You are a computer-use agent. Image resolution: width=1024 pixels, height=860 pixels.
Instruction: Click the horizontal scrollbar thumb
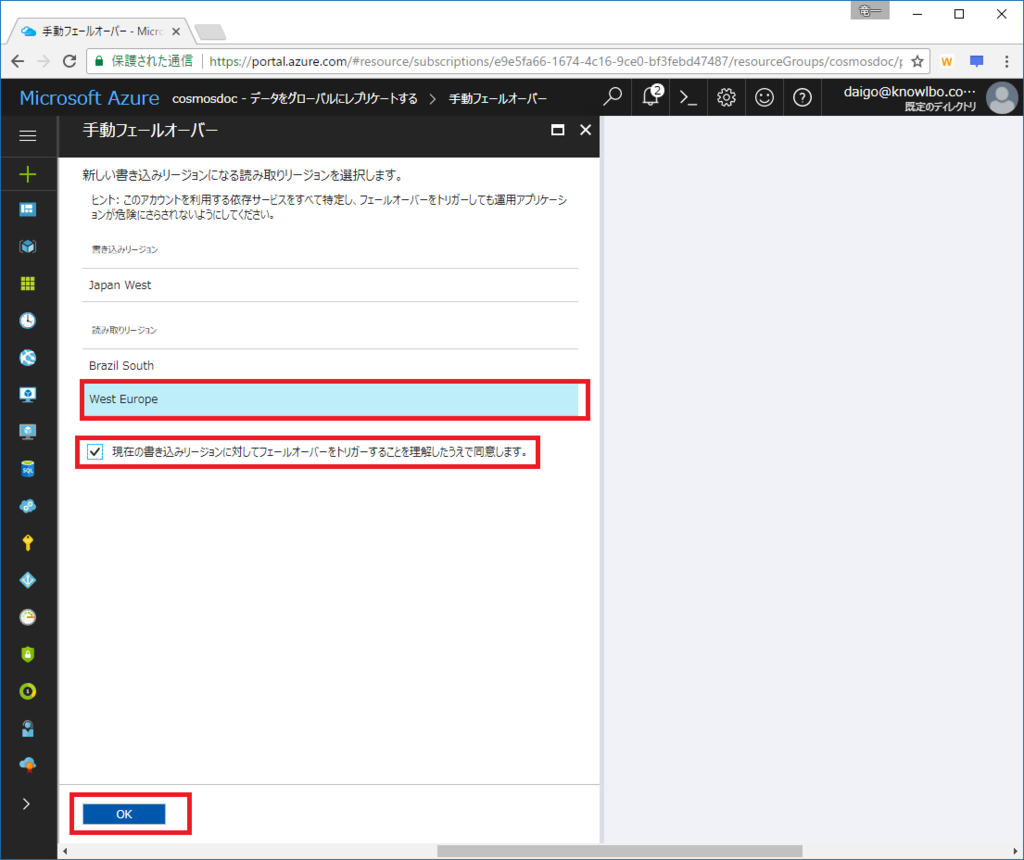coord(620,851)
